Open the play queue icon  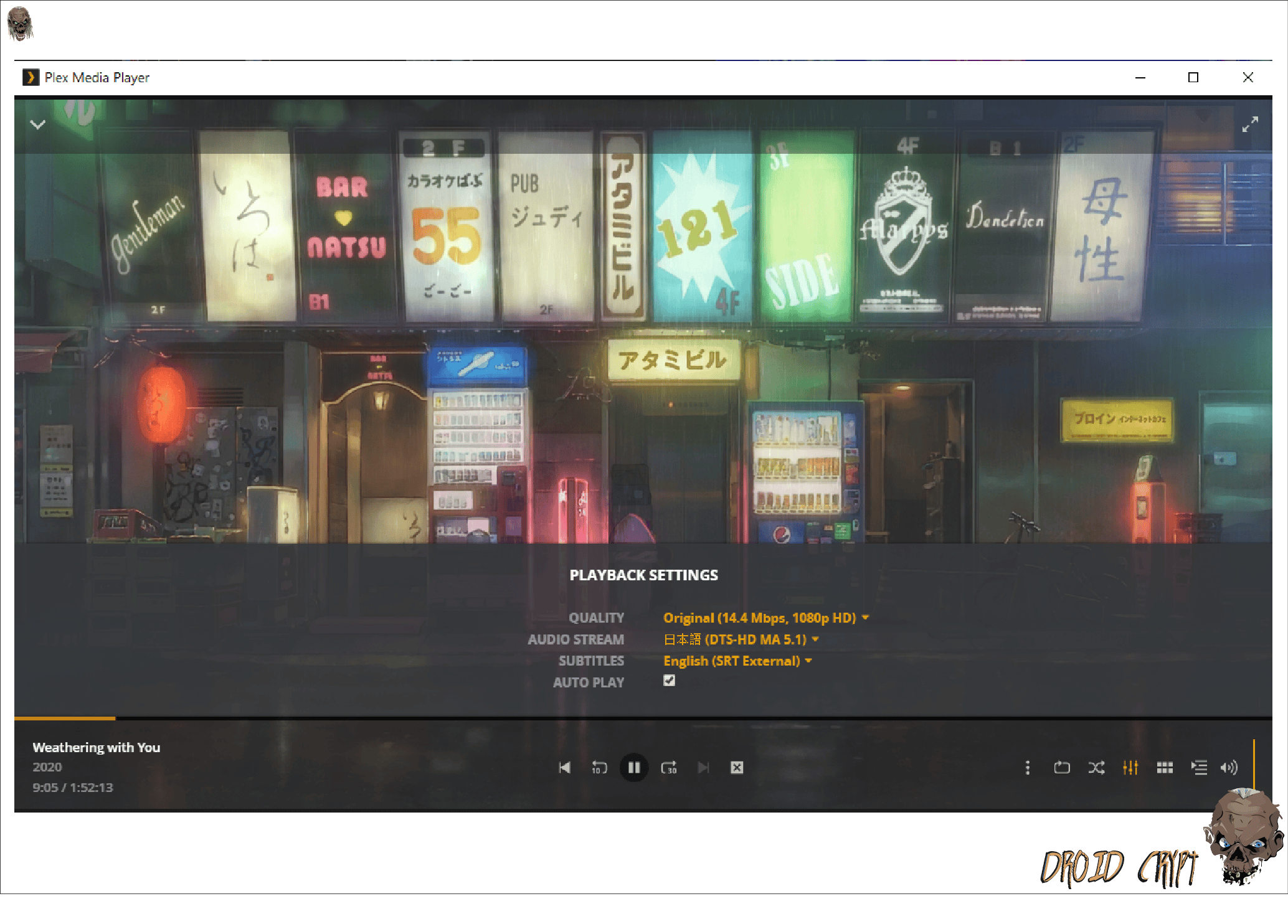coord(1199,768)
